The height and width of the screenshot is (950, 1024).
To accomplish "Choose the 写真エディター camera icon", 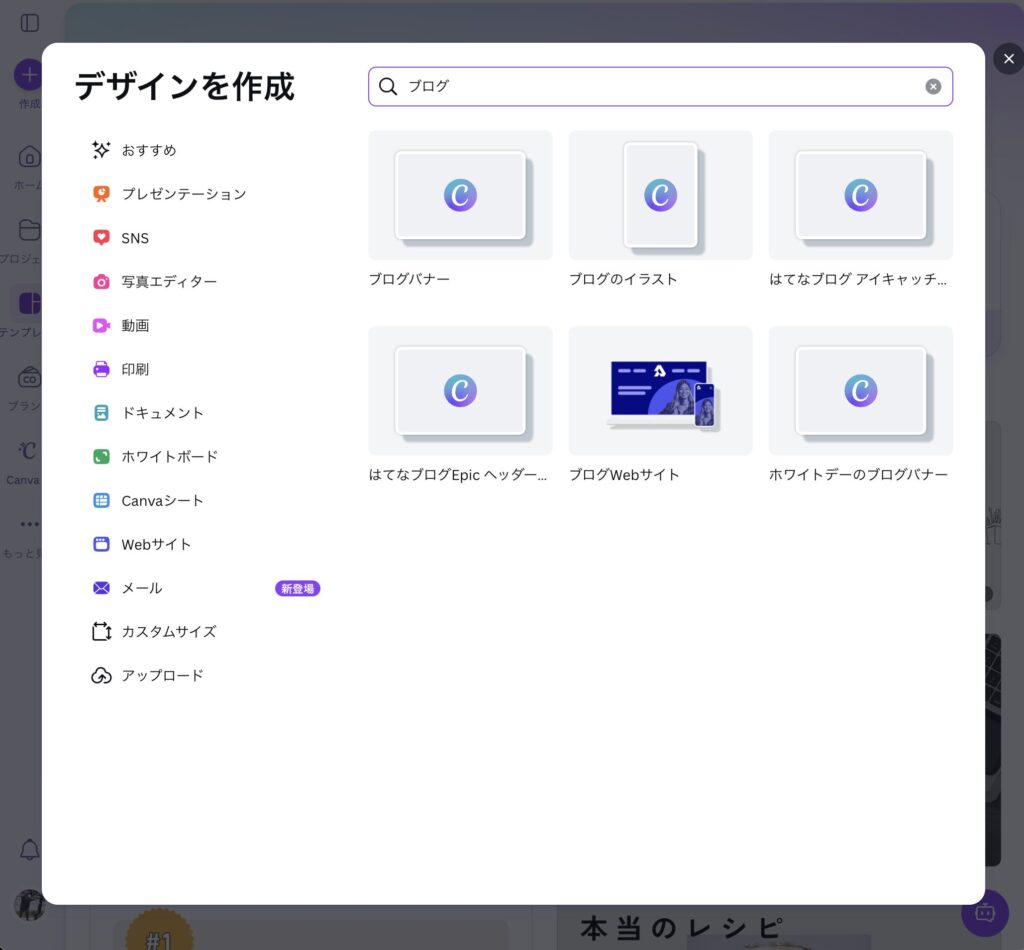I will click(x=101, y=282).
